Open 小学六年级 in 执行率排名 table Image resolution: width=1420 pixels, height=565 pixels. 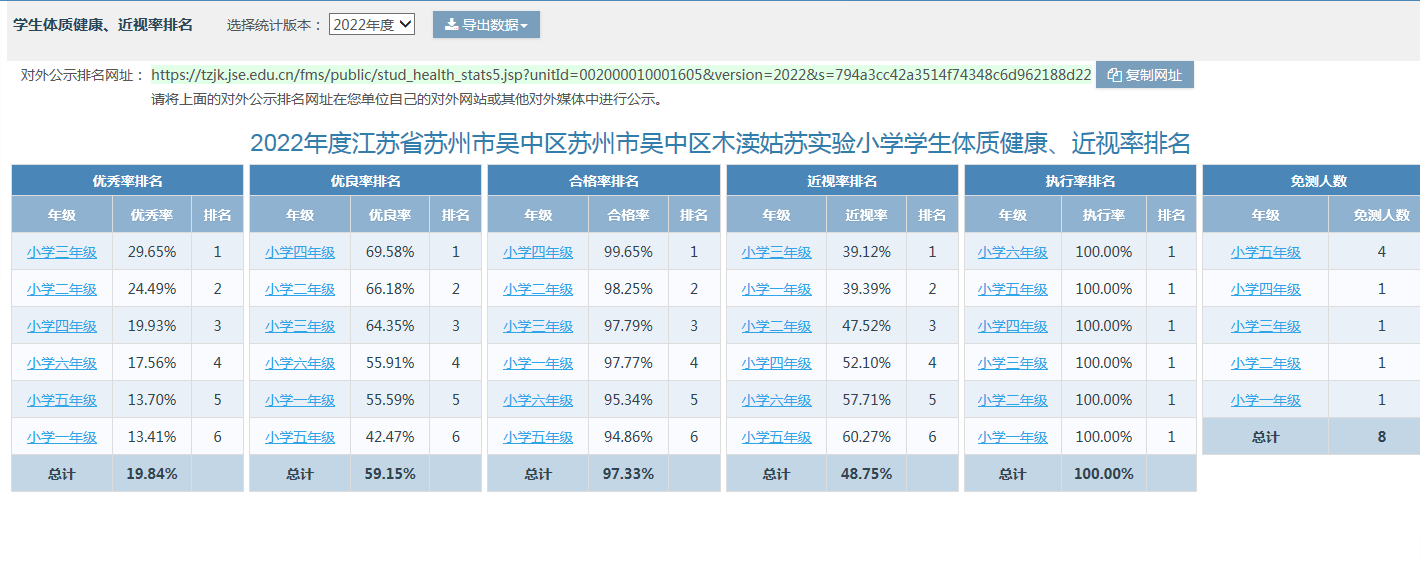tap(1013, 252)
